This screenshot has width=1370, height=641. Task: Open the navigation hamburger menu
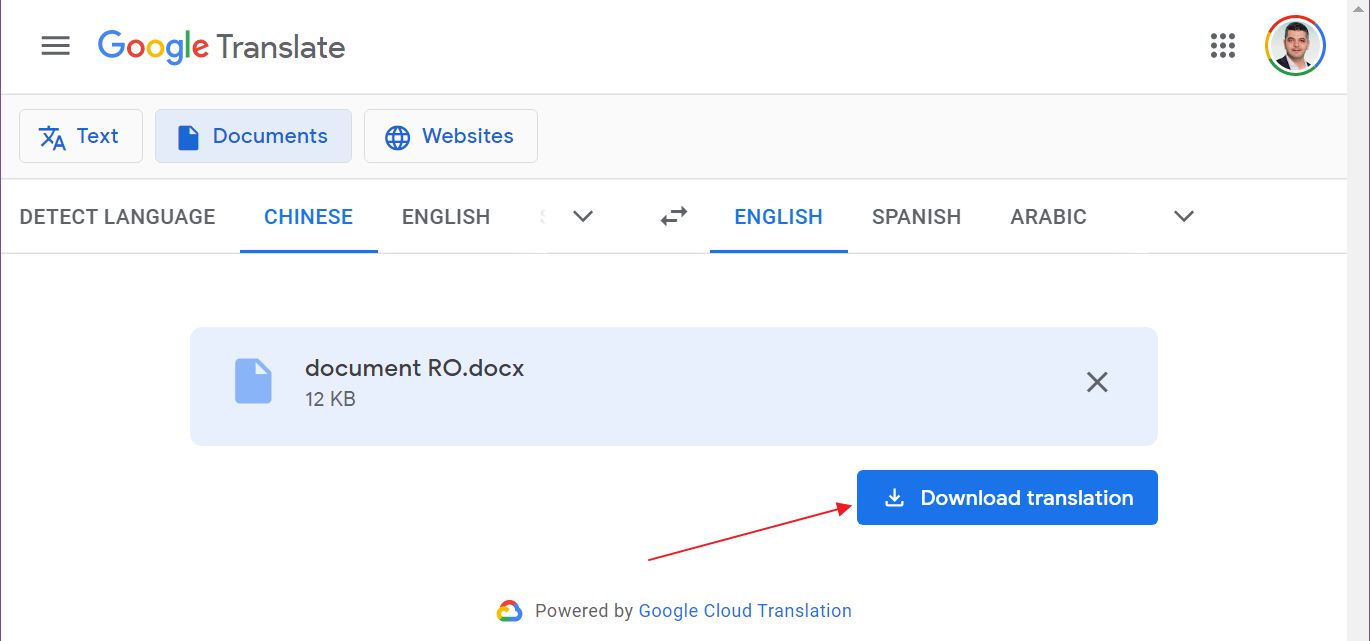(x=55, y=45)
